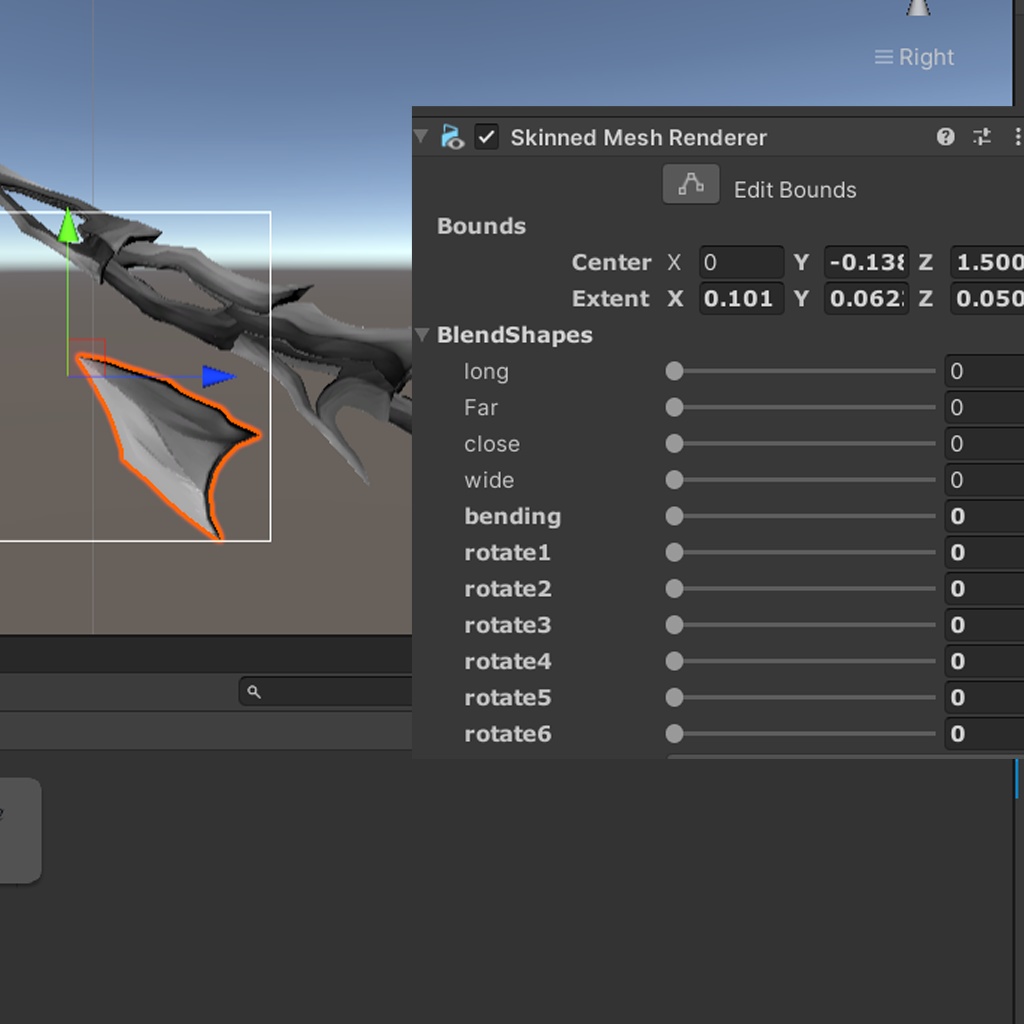Click the wide blendshape slider handle
This screenshot has width=1024, height=1024.
[675, 480]
